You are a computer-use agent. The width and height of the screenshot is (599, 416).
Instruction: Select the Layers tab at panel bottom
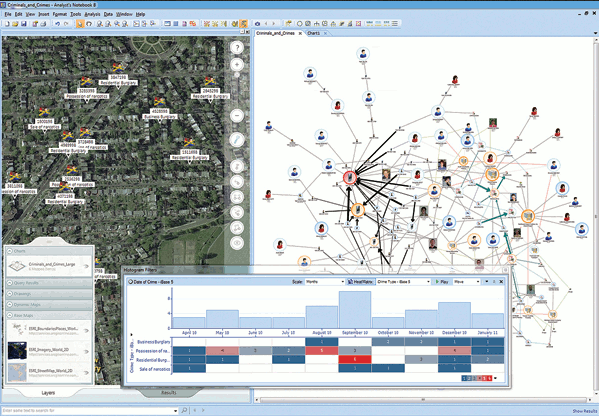coord(48,393)
